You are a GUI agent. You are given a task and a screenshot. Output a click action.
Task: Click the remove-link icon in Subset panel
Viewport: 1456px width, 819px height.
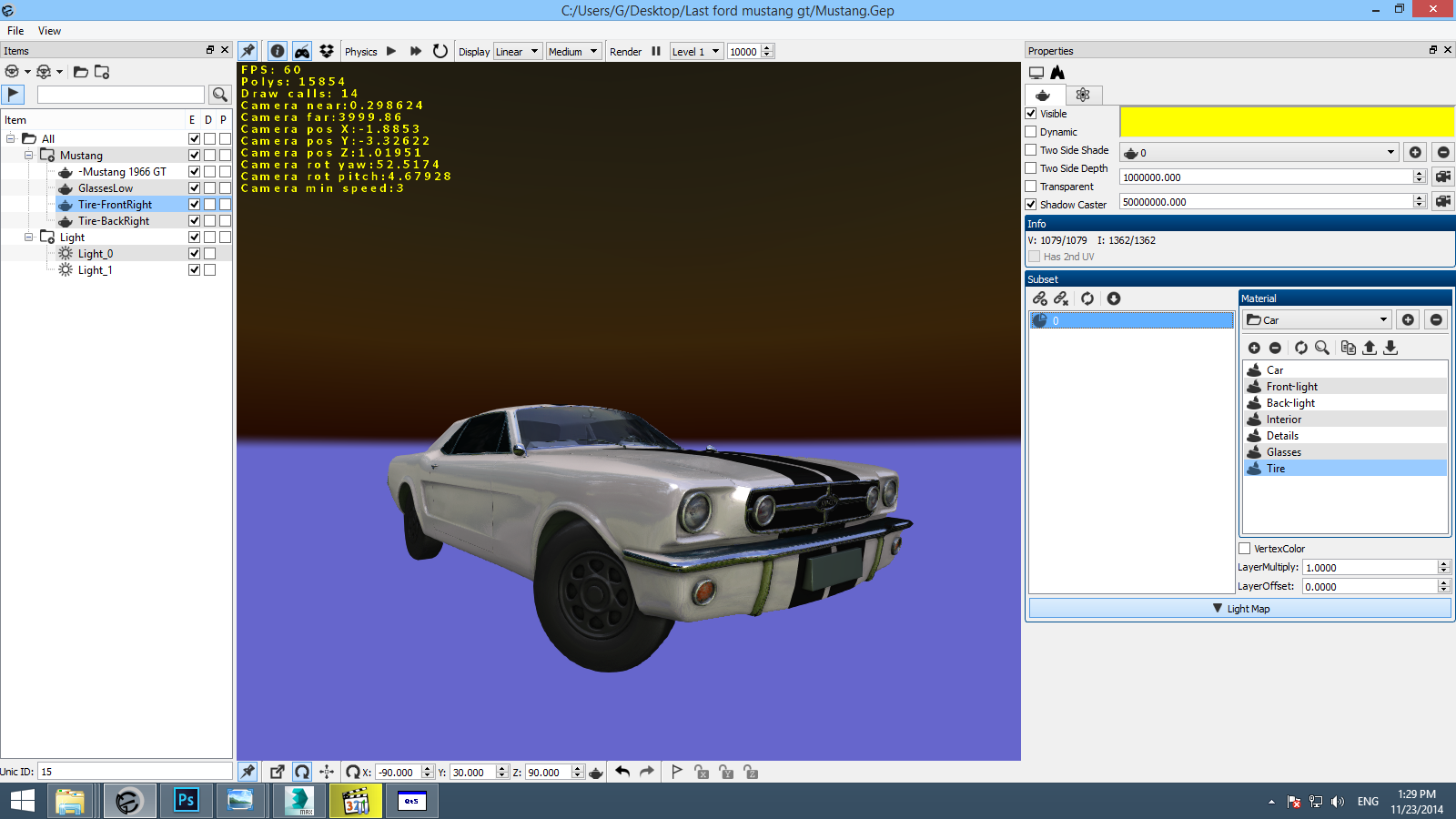click(1061, 298)
